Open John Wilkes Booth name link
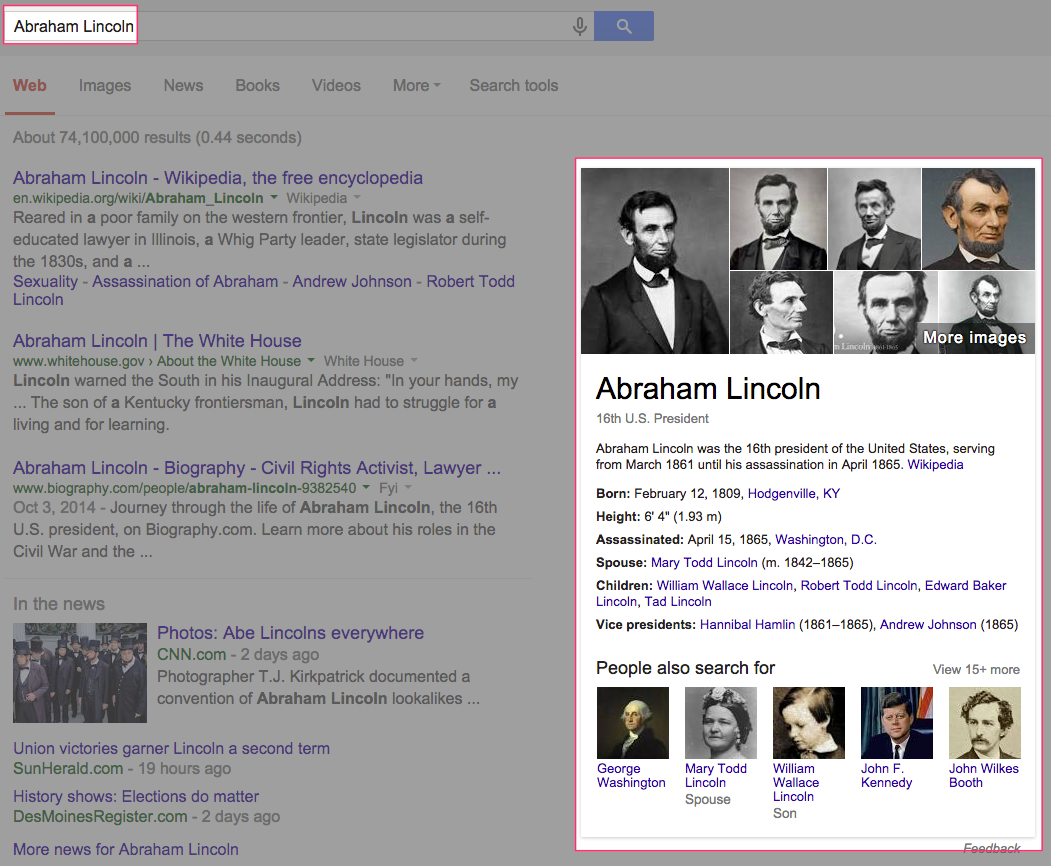The height and width of the screenshot is (866, 1051). pyautogui.click(x=983, y=776)
